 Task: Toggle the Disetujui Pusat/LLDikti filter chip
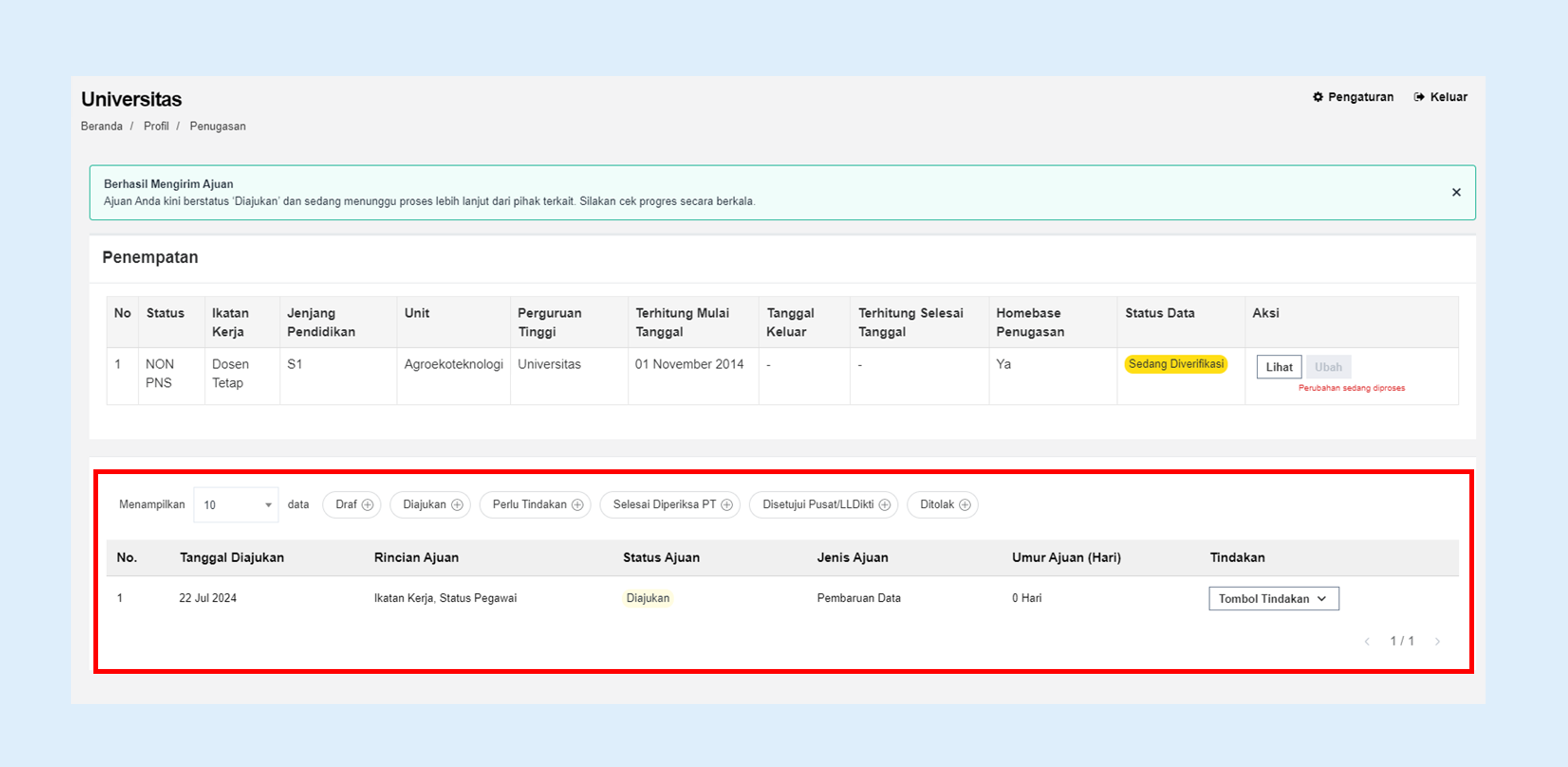(823, 504)
